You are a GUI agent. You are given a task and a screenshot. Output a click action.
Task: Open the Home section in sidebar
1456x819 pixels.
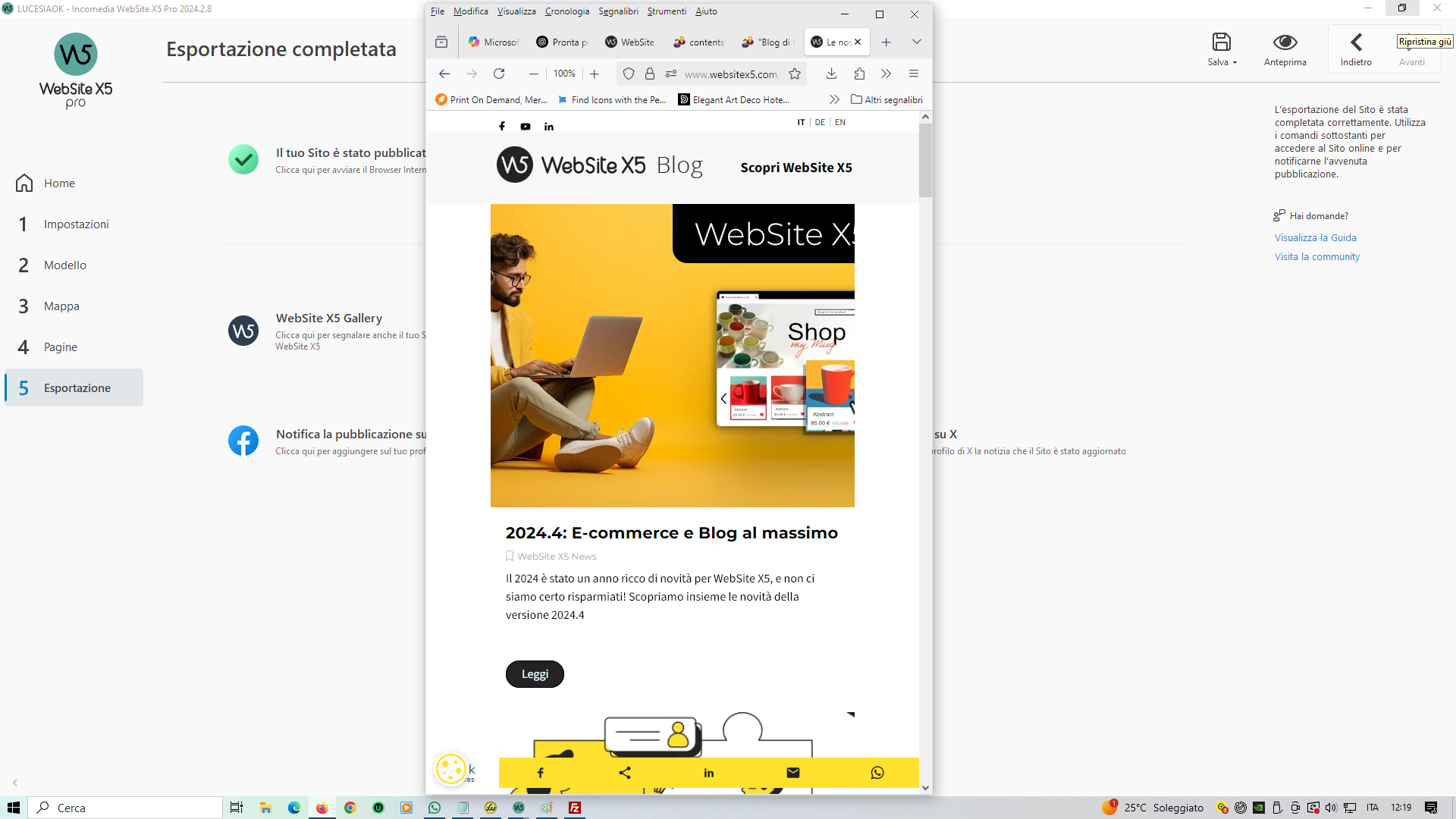click(x=74, y=184)
